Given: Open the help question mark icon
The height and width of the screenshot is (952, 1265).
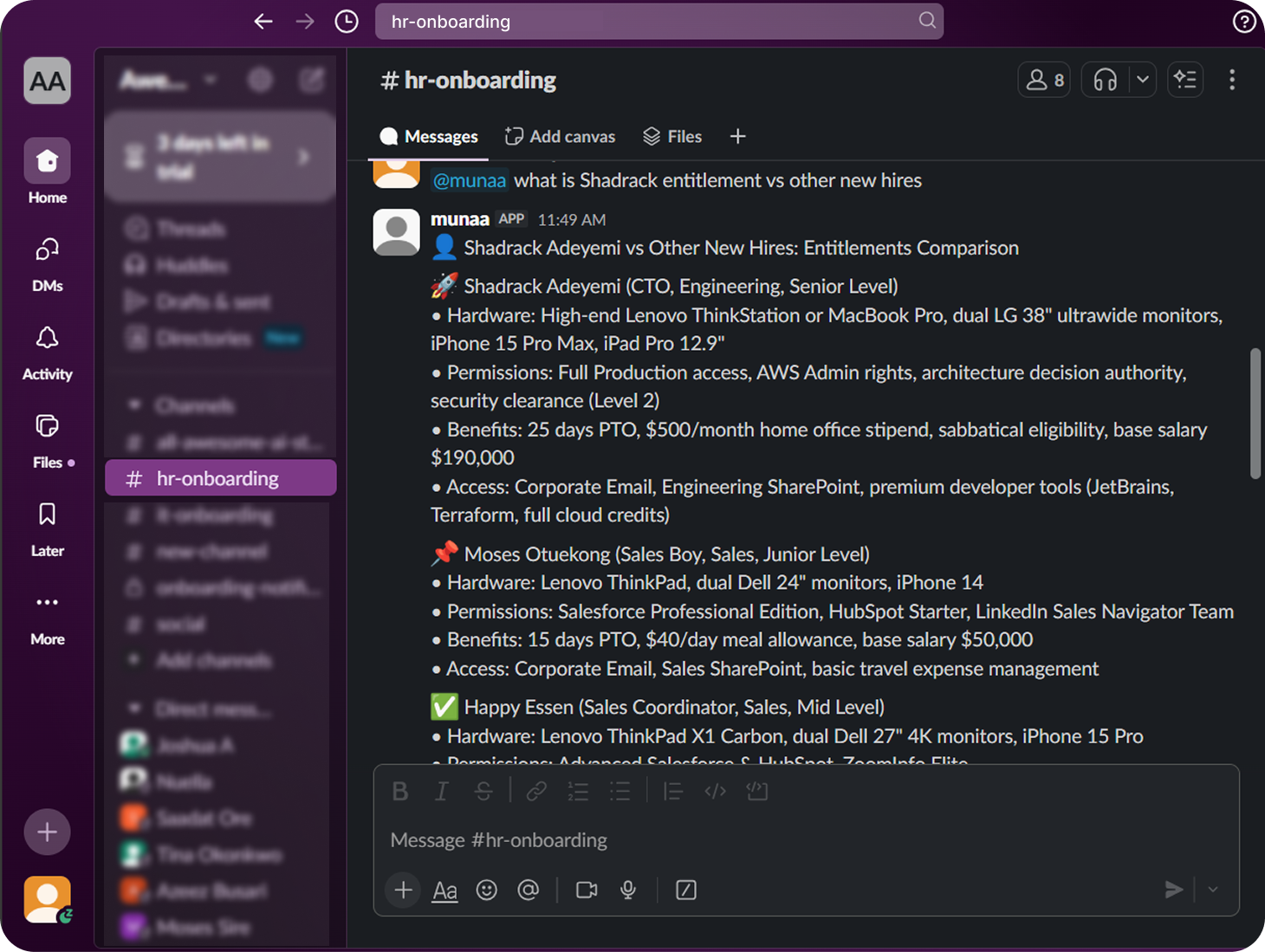Looking at the screenshot, I should tap(1244, 22).
